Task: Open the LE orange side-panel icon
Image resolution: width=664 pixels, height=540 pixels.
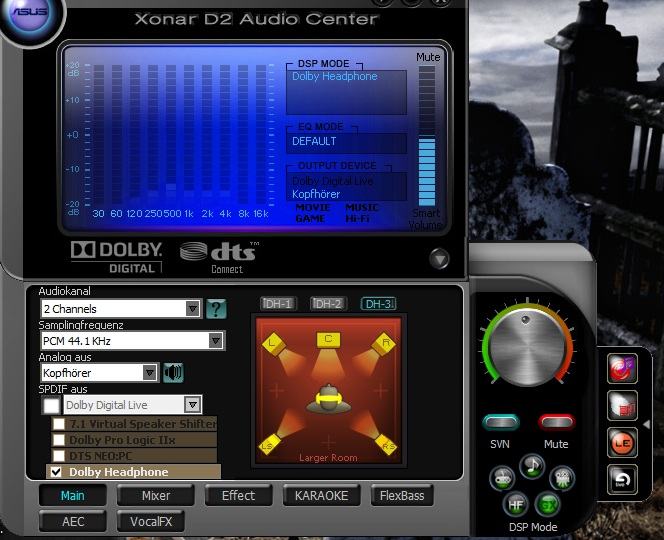Action: click(x=622, y=443)
